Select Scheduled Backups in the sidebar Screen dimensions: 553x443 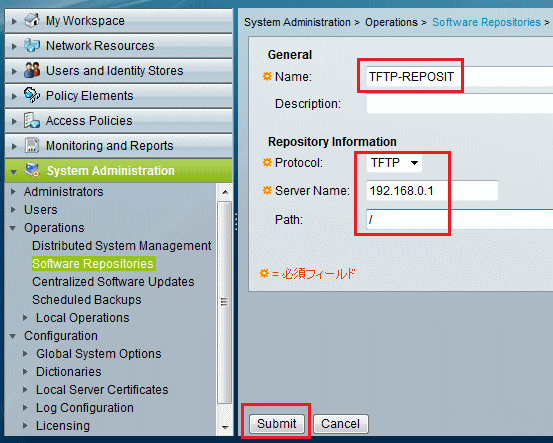[x=87, y=299]
